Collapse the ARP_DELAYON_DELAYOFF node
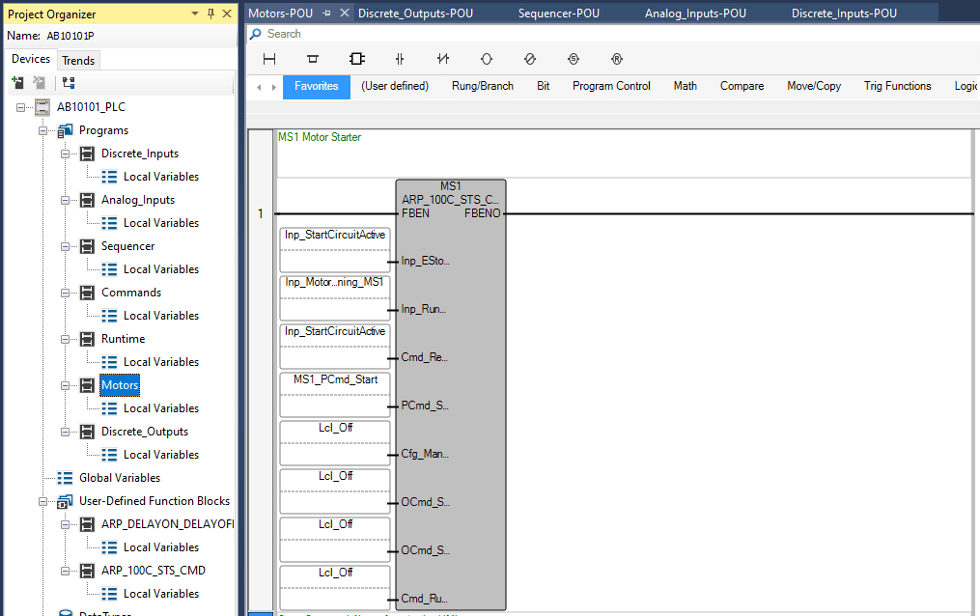 pyautogui.click(x=65, y=524)
